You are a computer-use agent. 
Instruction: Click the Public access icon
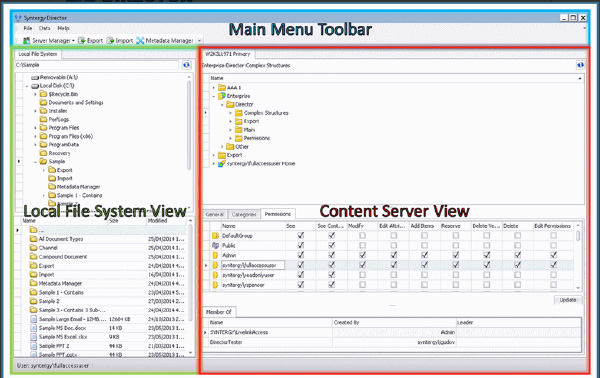[215, 245]
